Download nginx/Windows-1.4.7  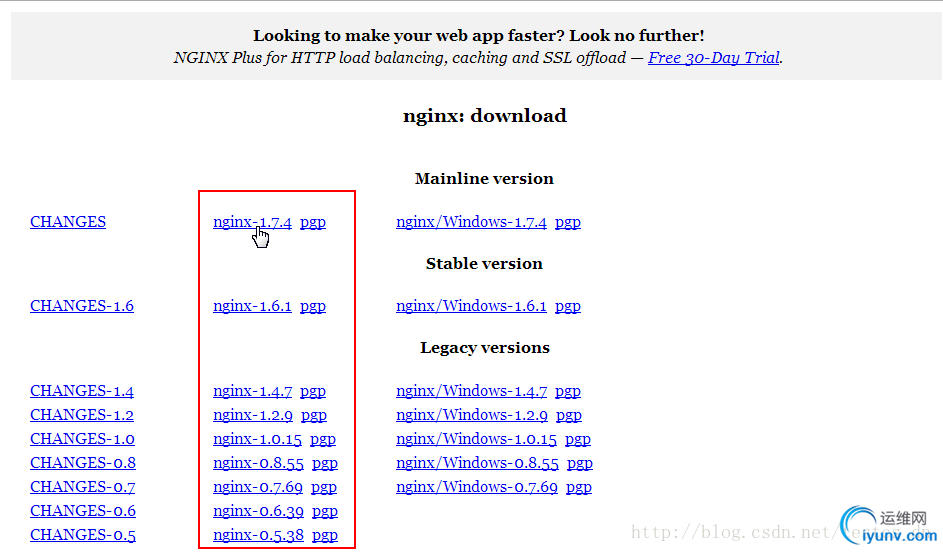pos(472,391)
